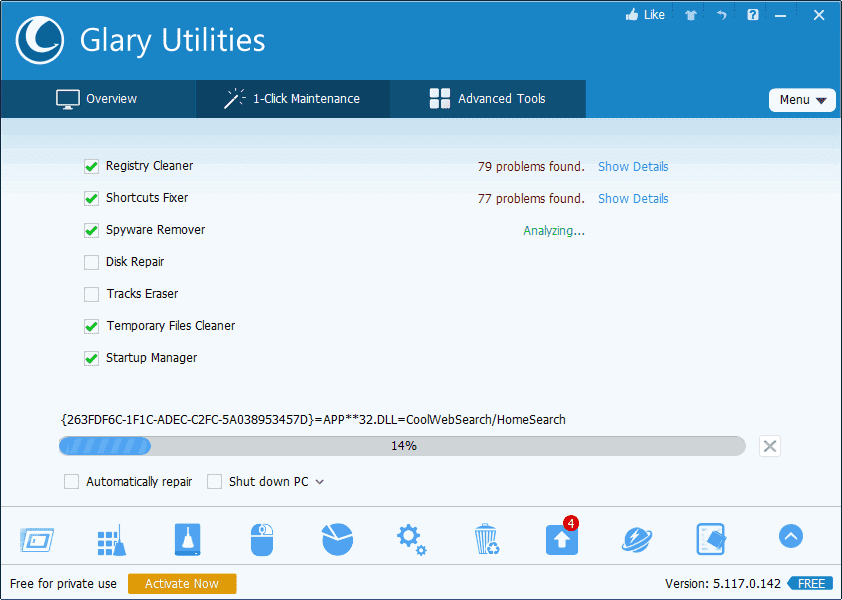Minimize the Glary Utilities window
Image resolution: width=842 pixels, height=600 pixels.
[780, 16]
